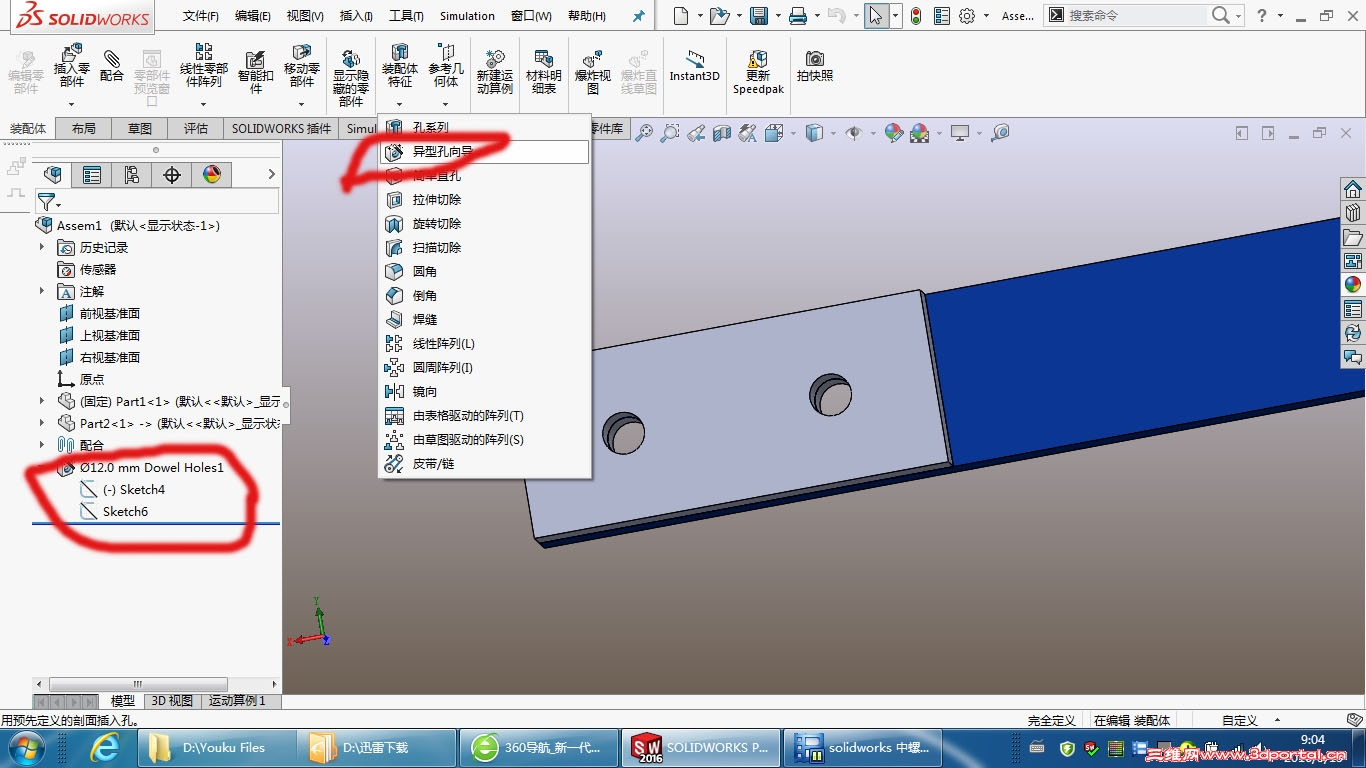Expand the feature manager panel chevron
The image size is (1366, 768).
point(271,174)
